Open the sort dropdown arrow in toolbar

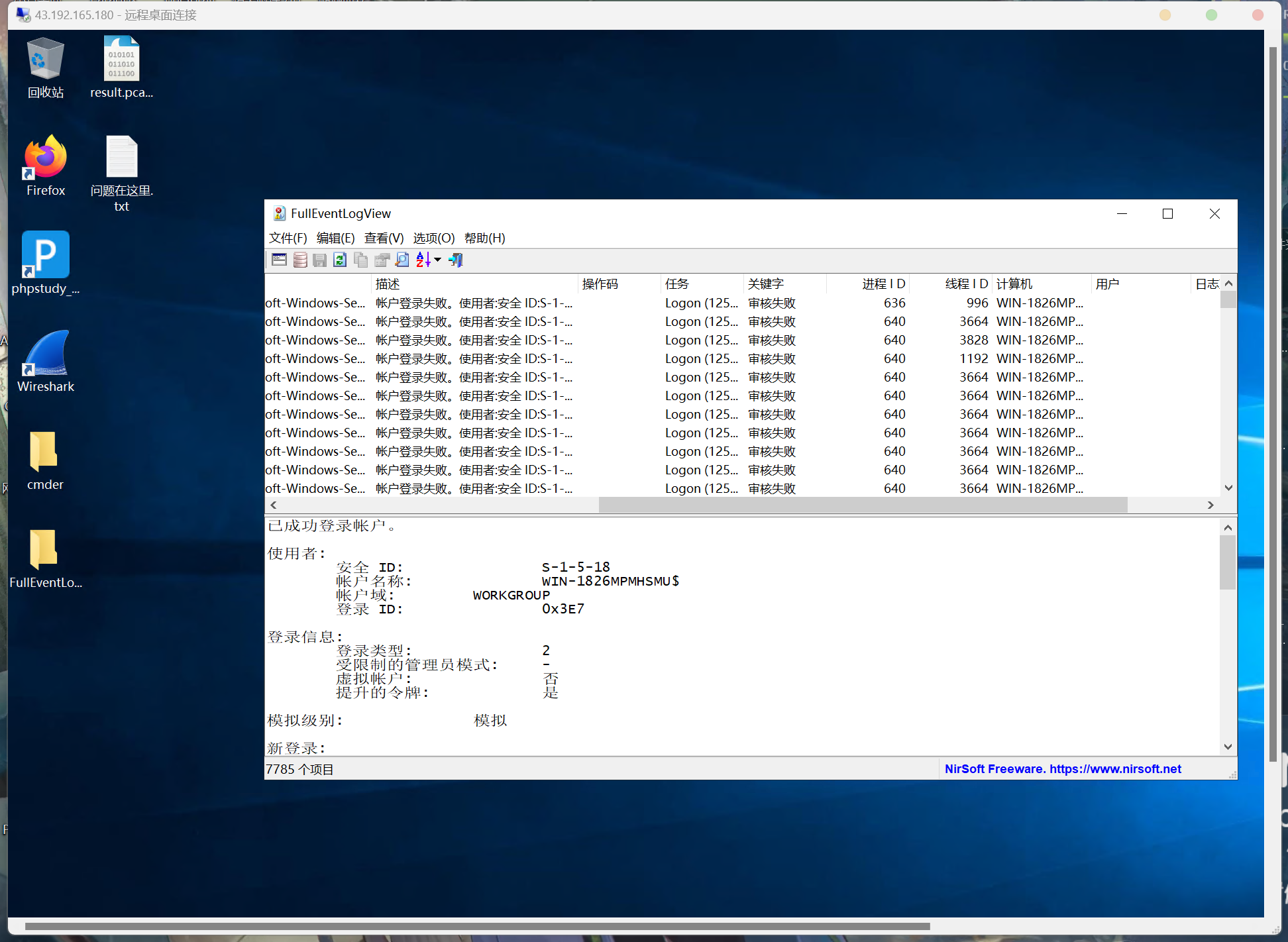(437, 260)
